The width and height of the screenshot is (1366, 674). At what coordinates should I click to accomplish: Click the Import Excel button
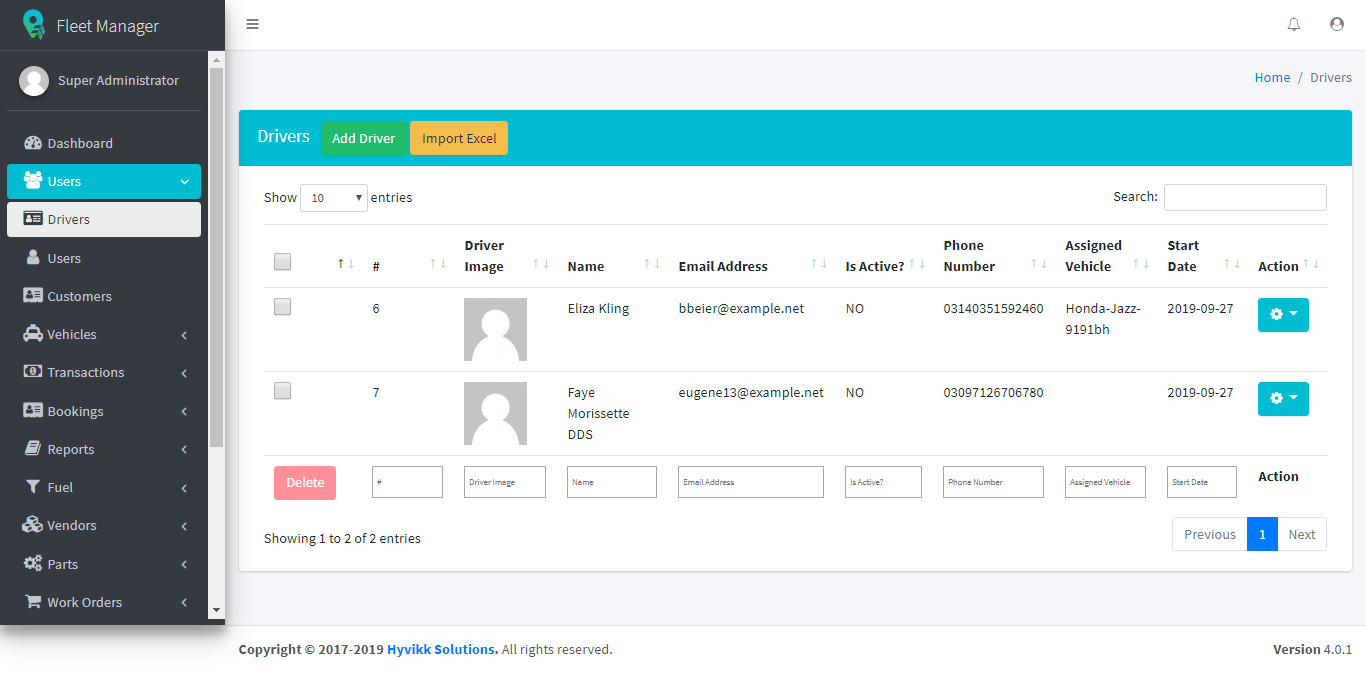point(459,138)
